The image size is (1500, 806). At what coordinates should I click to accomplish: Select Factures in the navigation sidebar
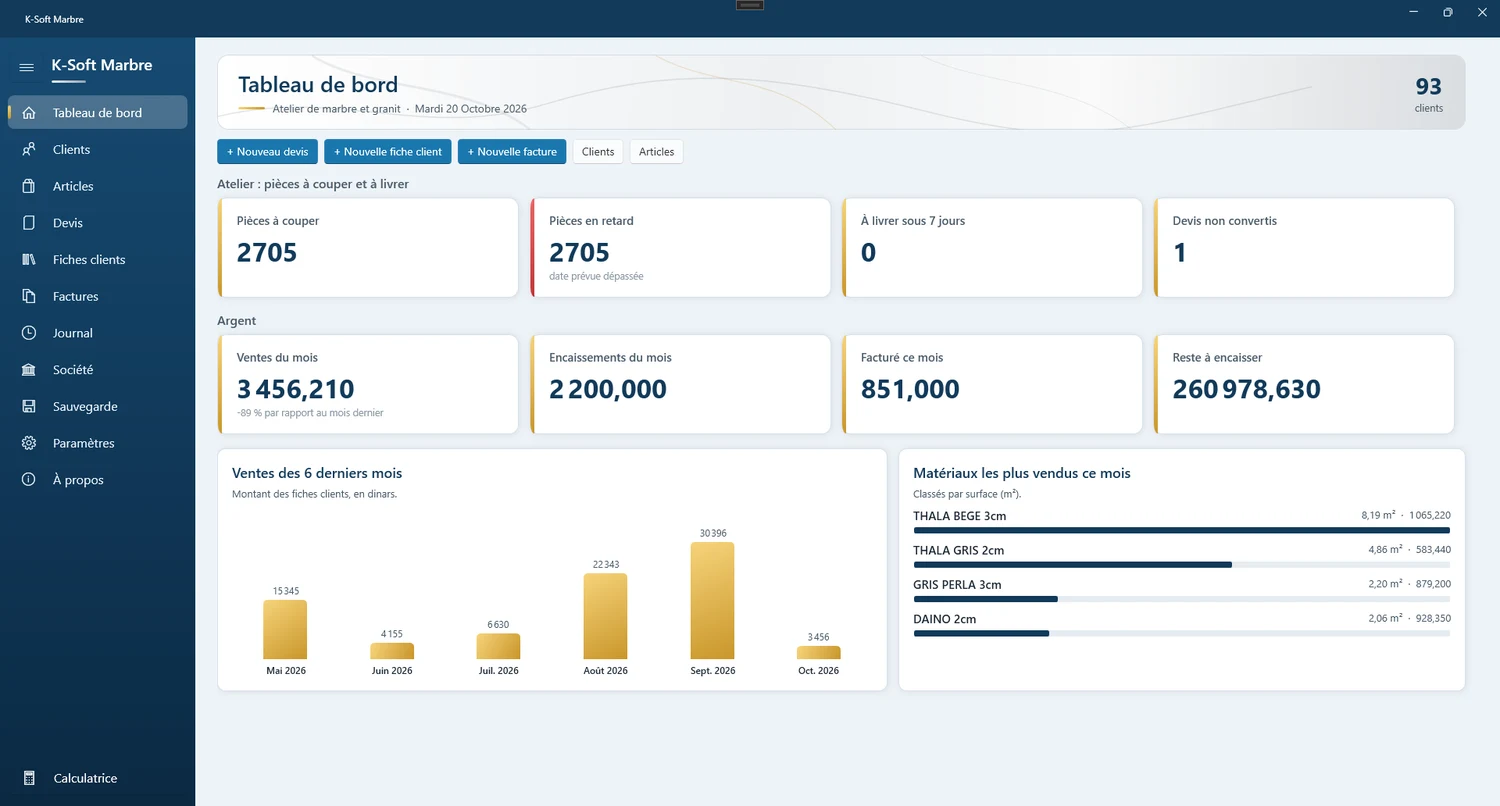click(x=76, y=296)
